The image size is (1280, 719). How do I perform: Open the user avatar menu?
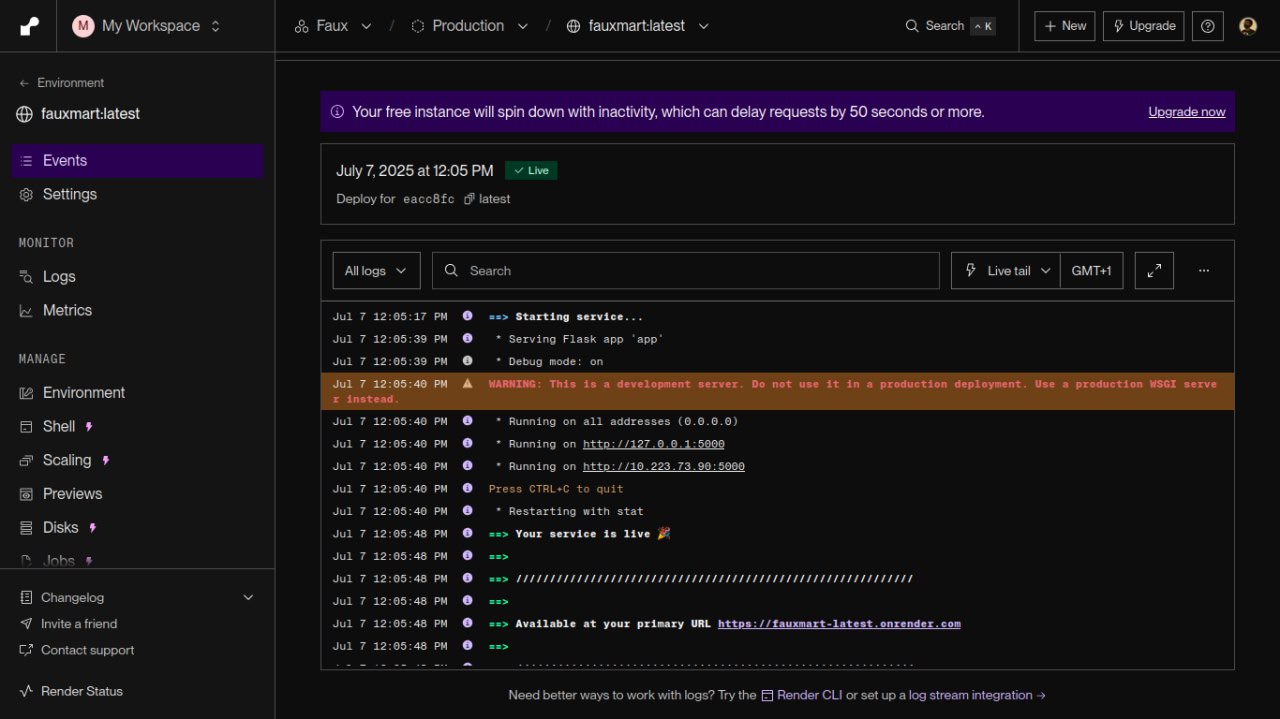pos(1248,26)
